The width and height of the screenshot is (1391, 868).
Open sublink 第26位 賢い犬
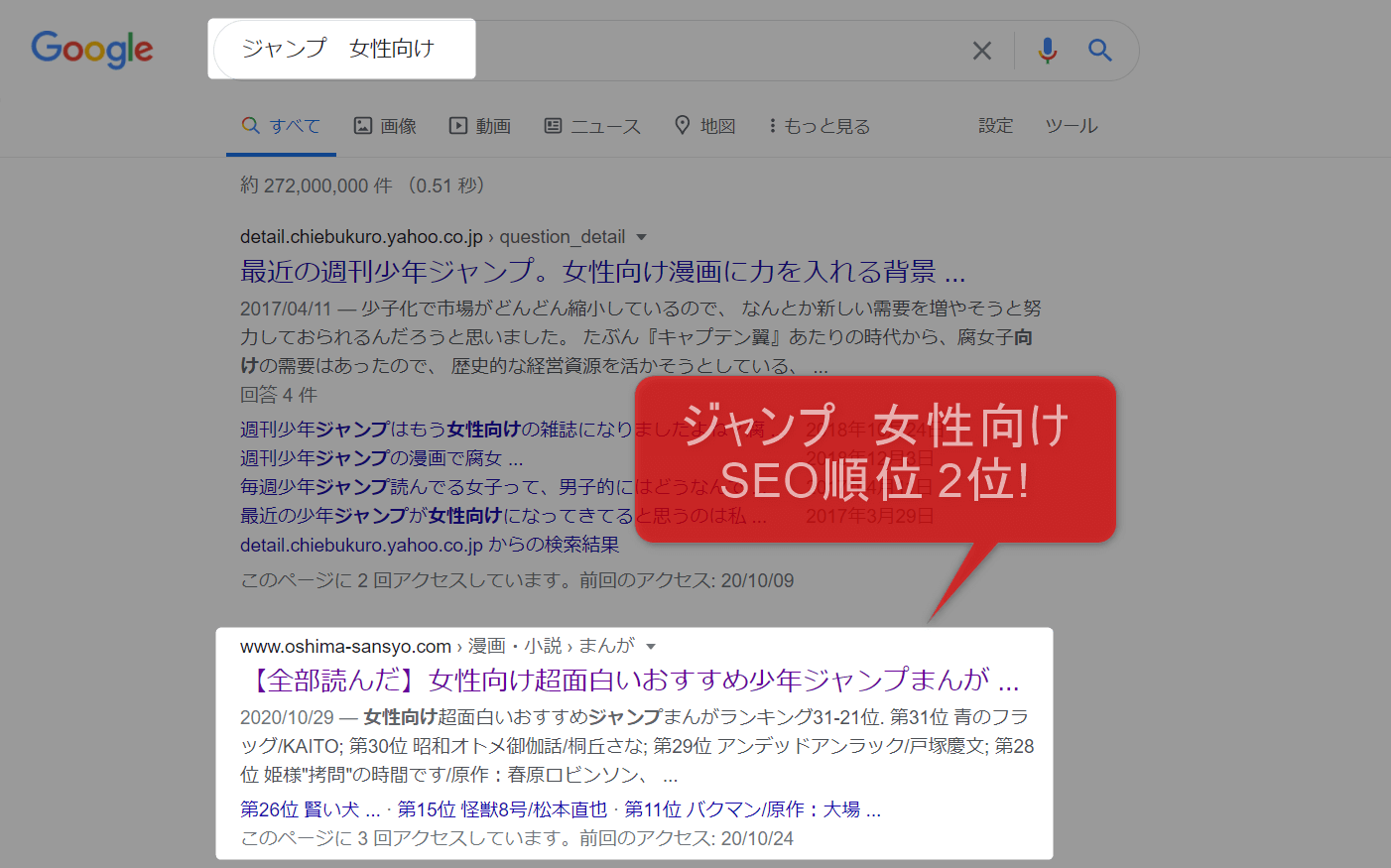coord(311,809)
